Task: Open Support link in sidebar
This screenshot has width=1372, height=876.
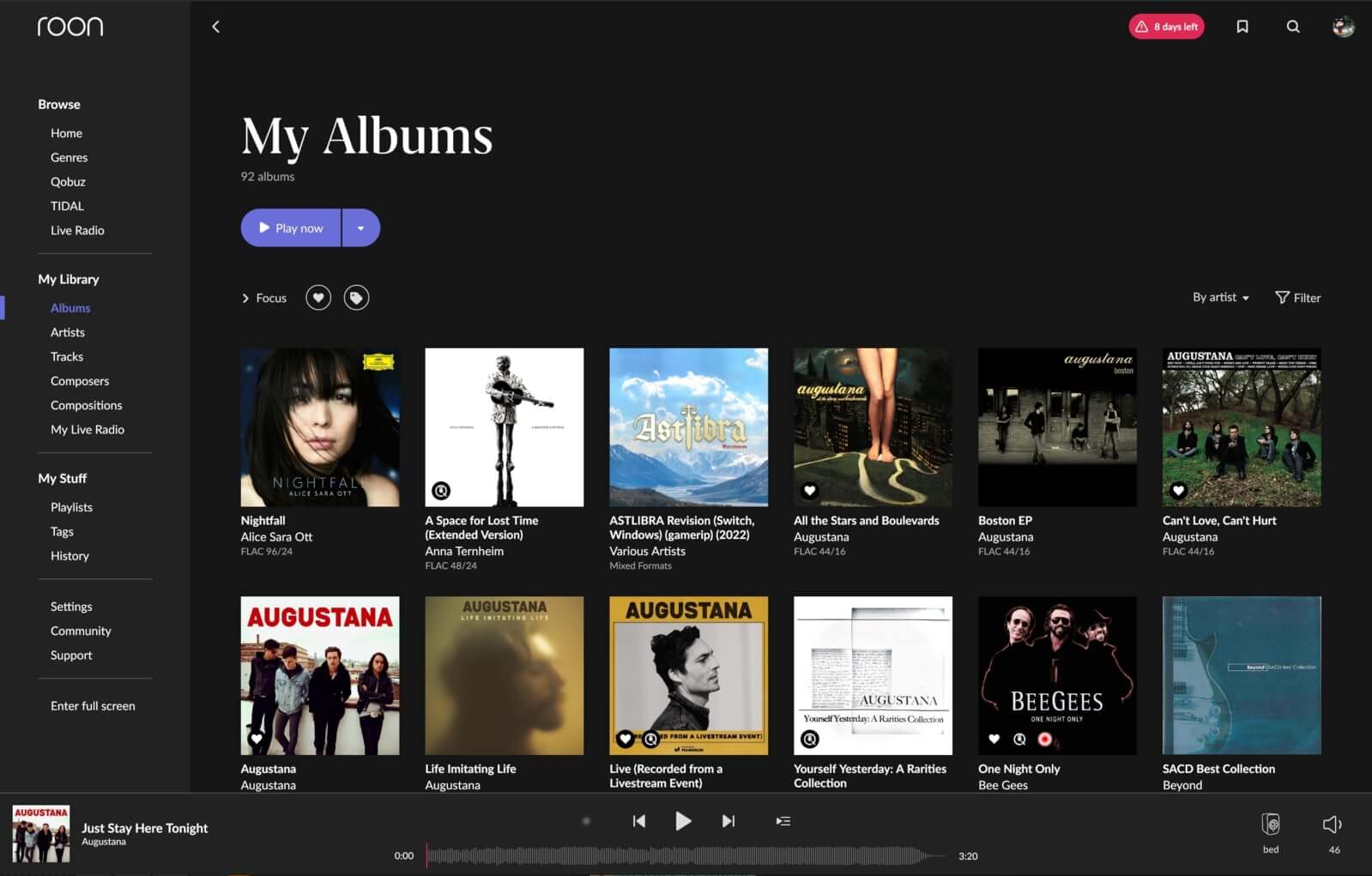Action: click(71, 655)
